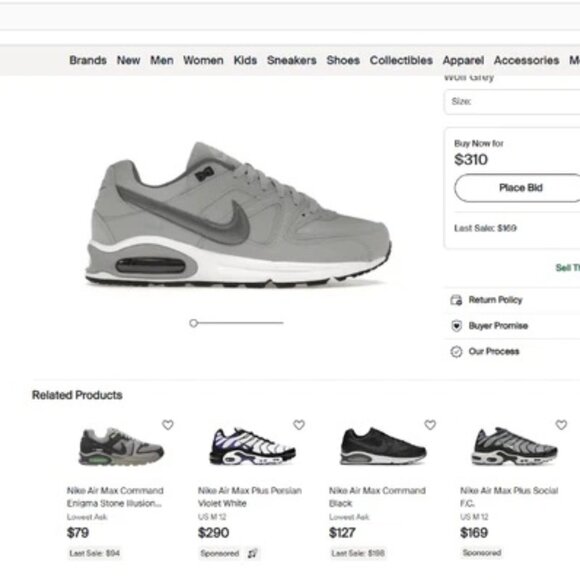
Task: Click the Our Process checkmark icon
Action: 456,351
